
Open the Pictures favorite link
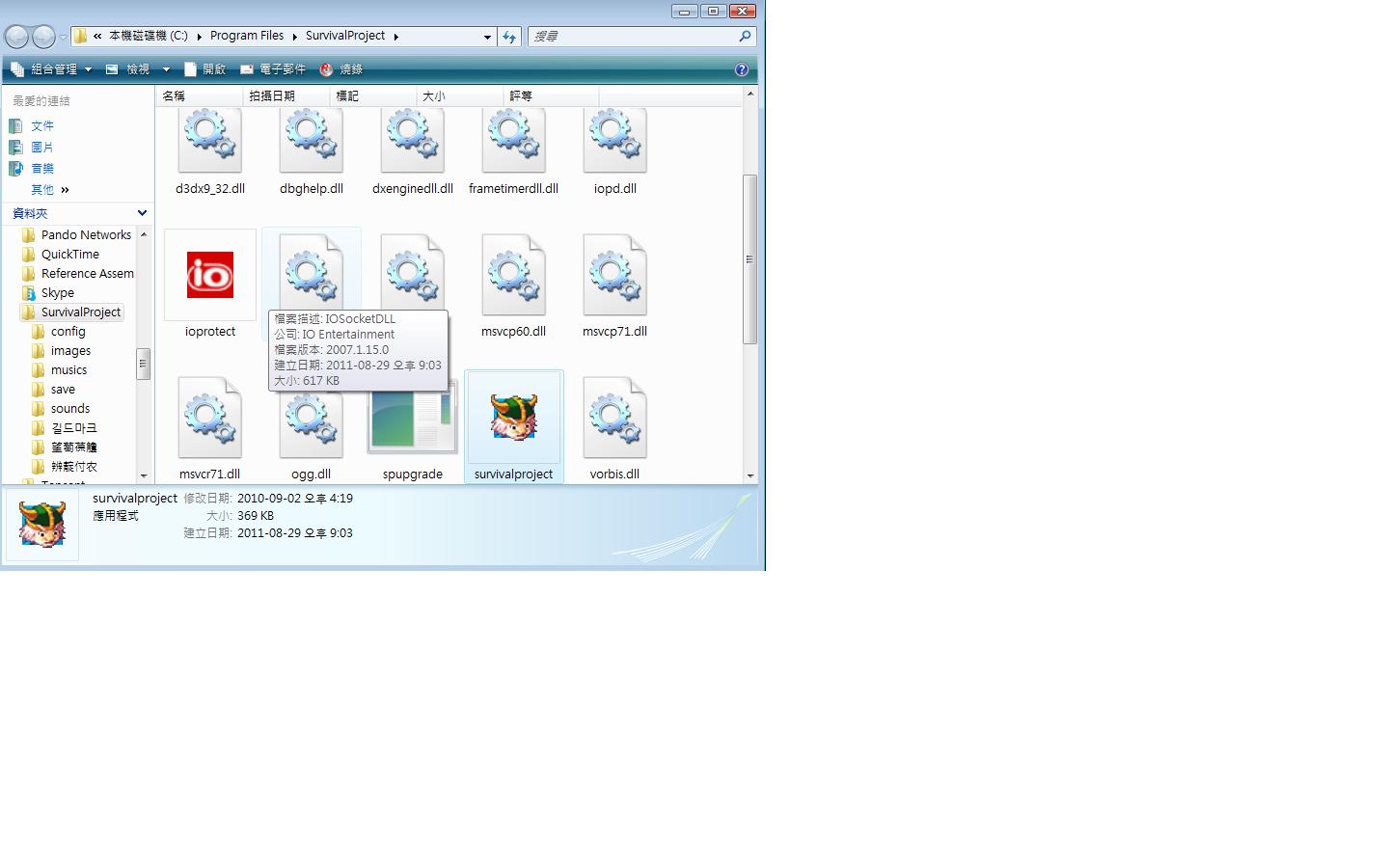[42, 148]
